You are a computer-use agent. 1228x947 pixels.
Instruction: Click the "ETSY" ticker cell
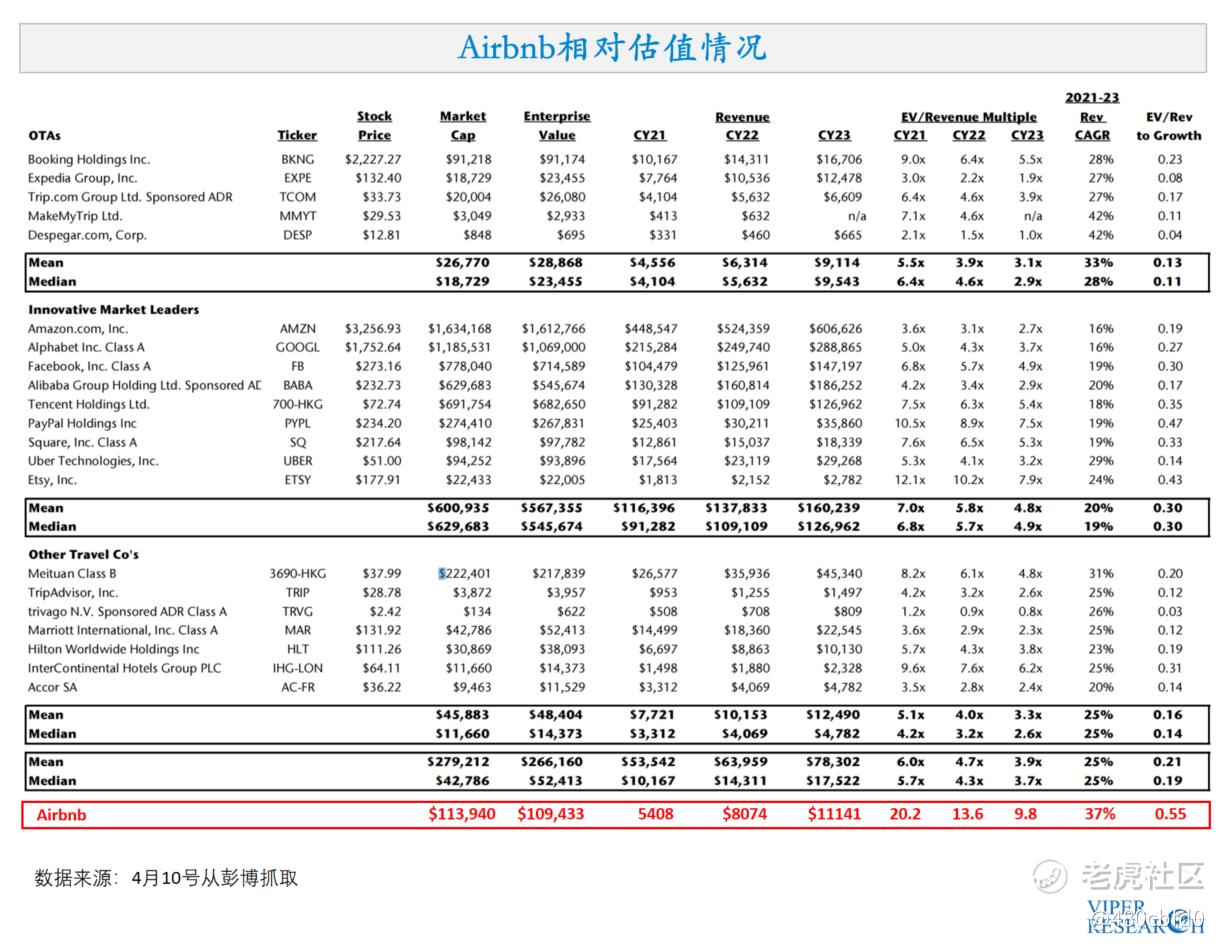point(297,480)
